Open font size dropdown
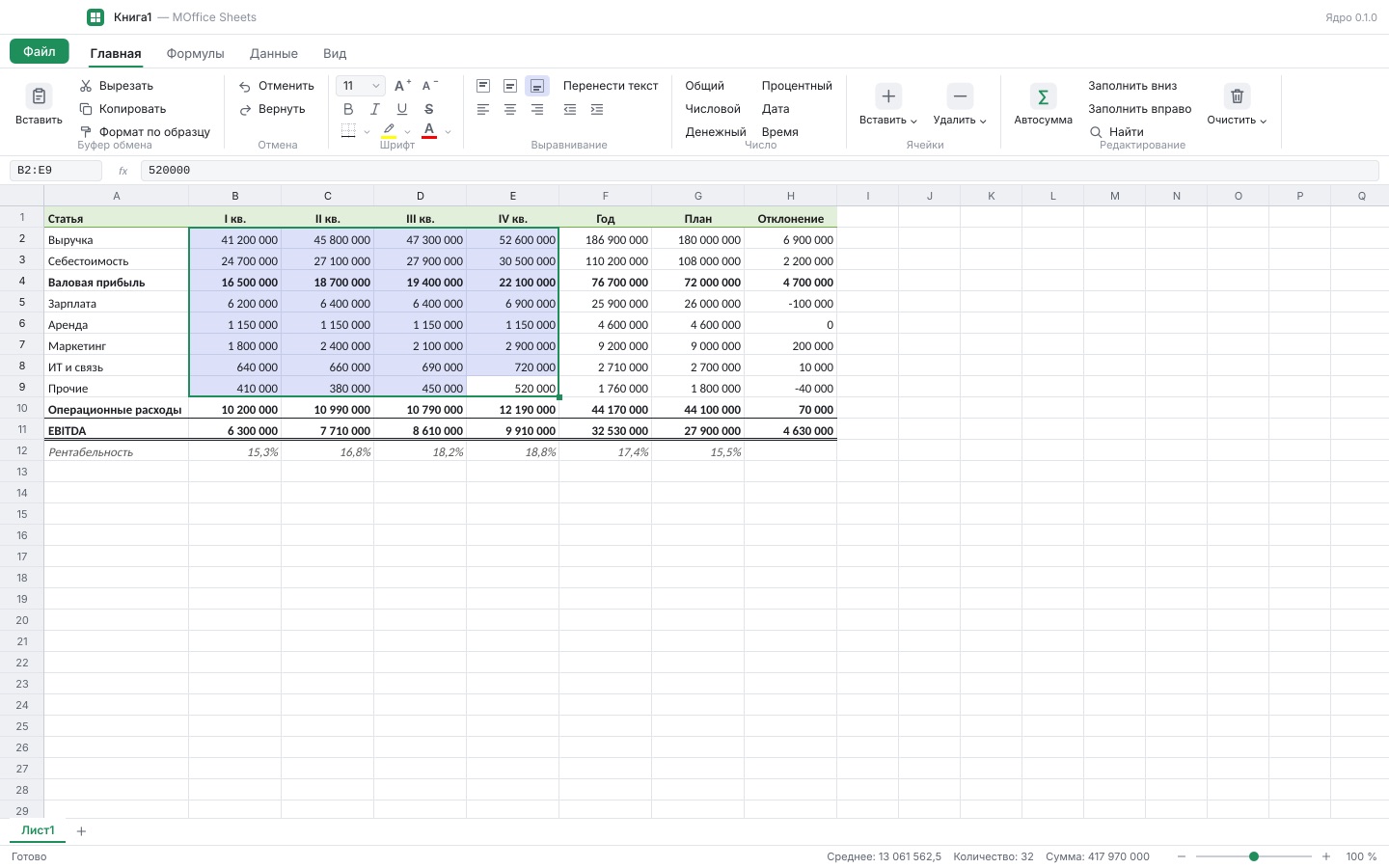This screenshot has height=868, width=1389. point(361,86)
